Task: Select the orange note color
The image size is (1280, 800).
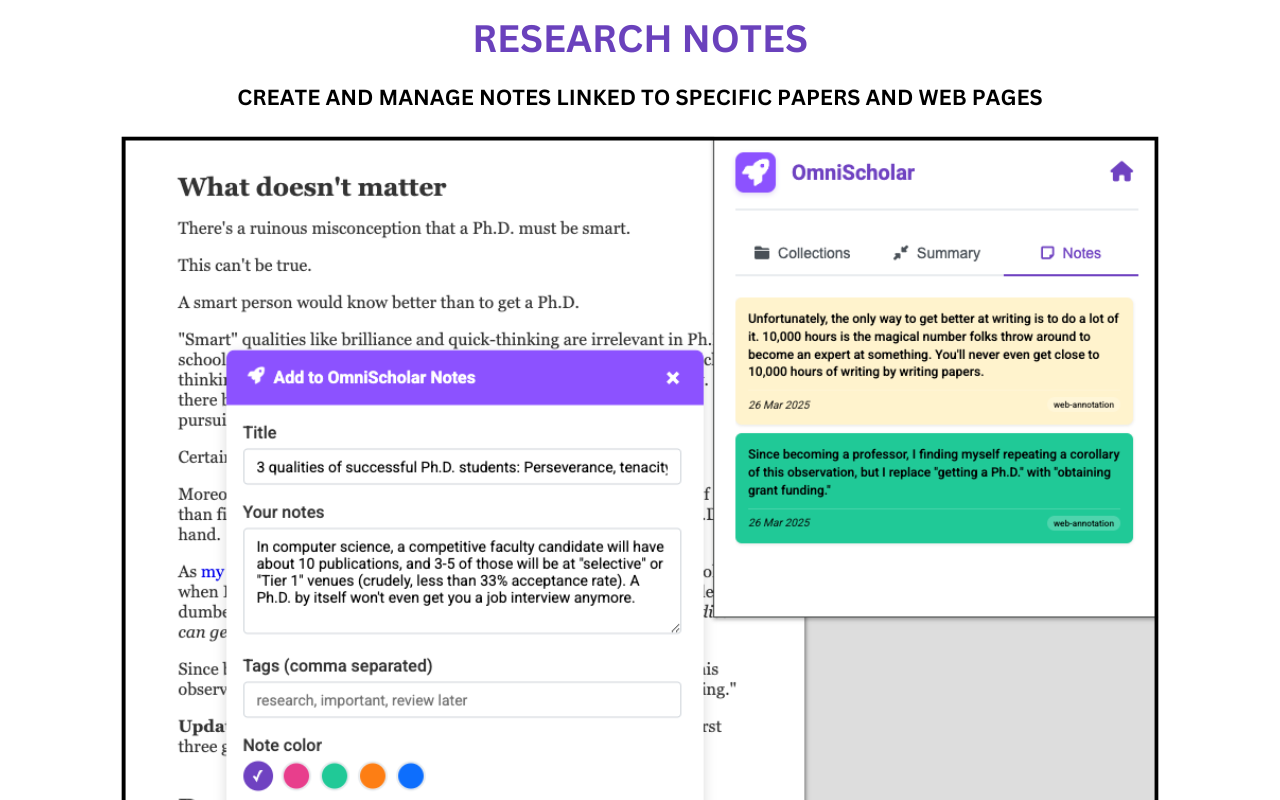Action: [x=372, y=775]
